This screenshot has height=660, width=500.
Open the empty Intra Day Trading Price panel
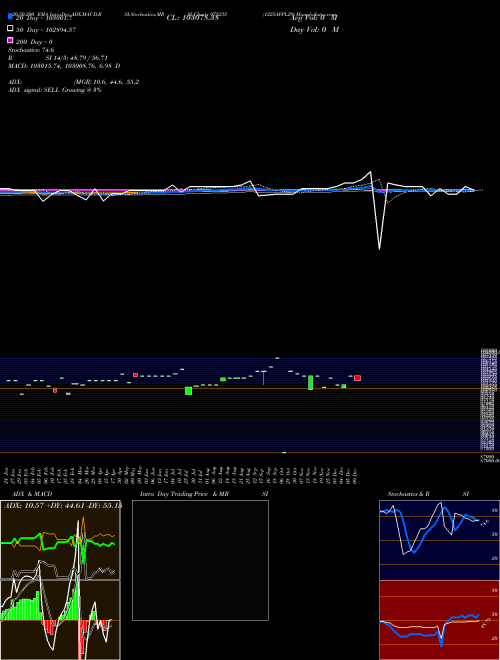[x=200, y=560]
